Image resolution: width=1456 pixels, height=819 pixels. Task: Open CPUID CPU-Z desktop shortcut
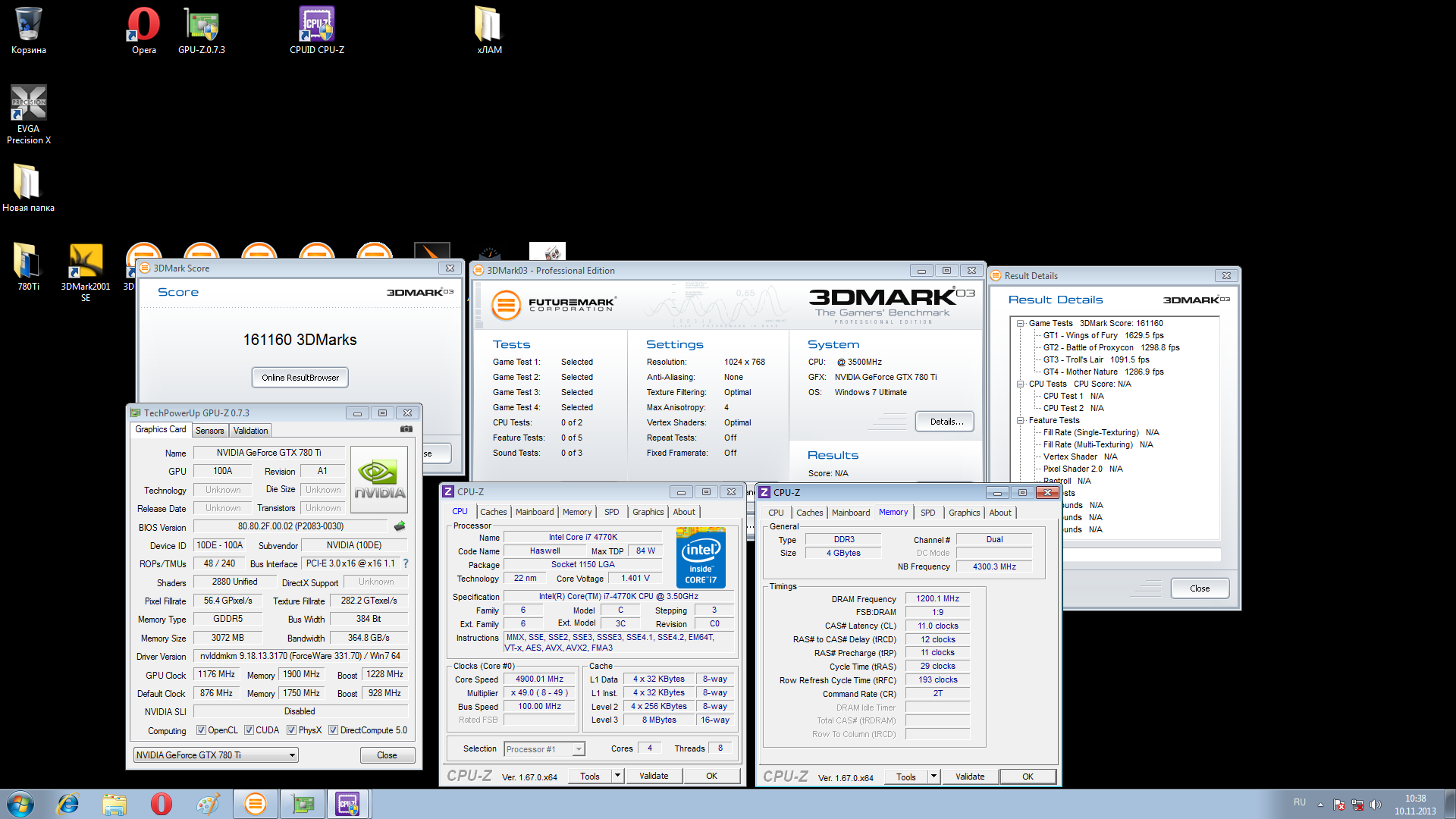[x=317, y=30]
